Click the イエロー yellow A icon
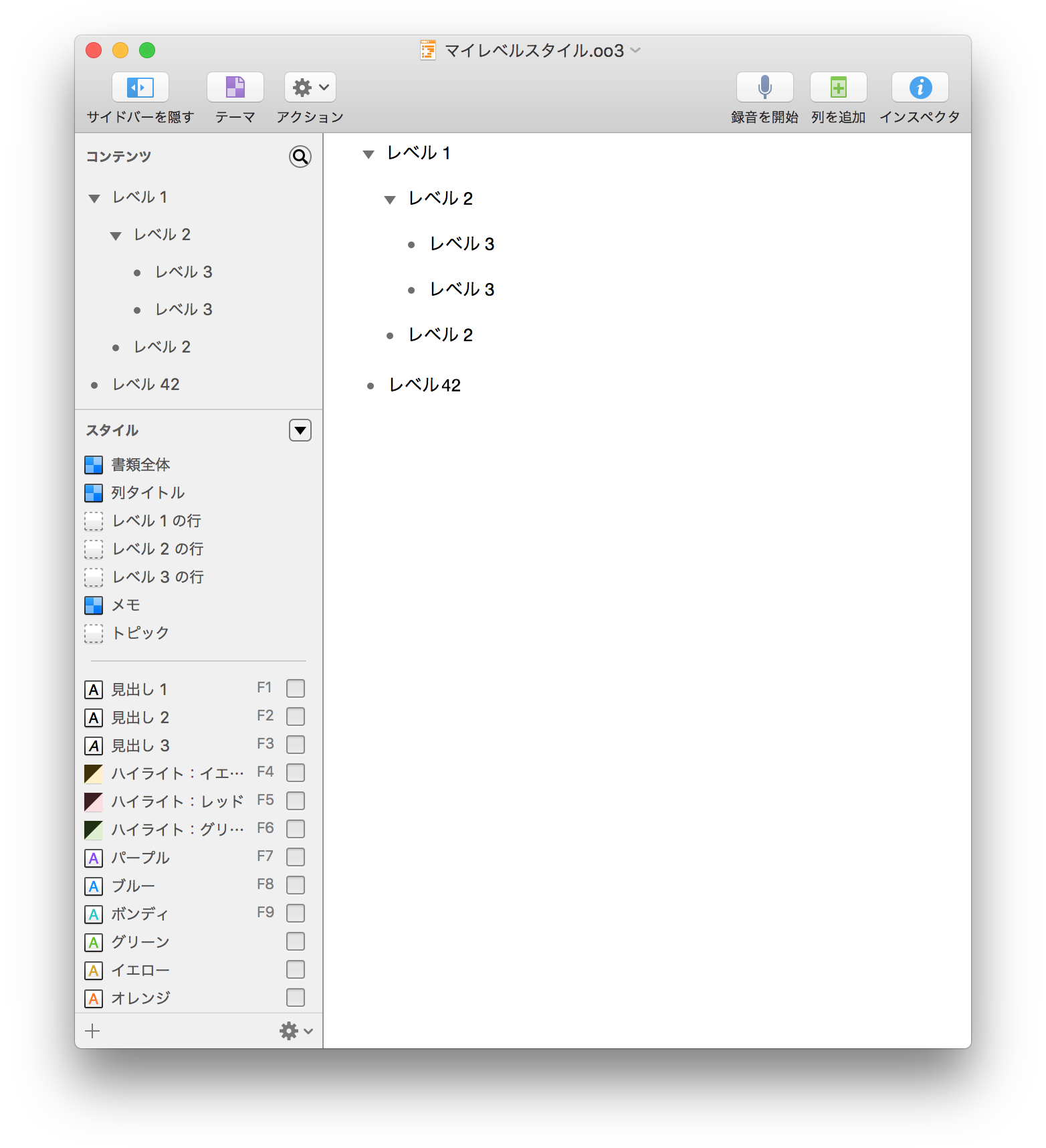Viewport: 1046px width, 1148px height. [x=94, y=971]
